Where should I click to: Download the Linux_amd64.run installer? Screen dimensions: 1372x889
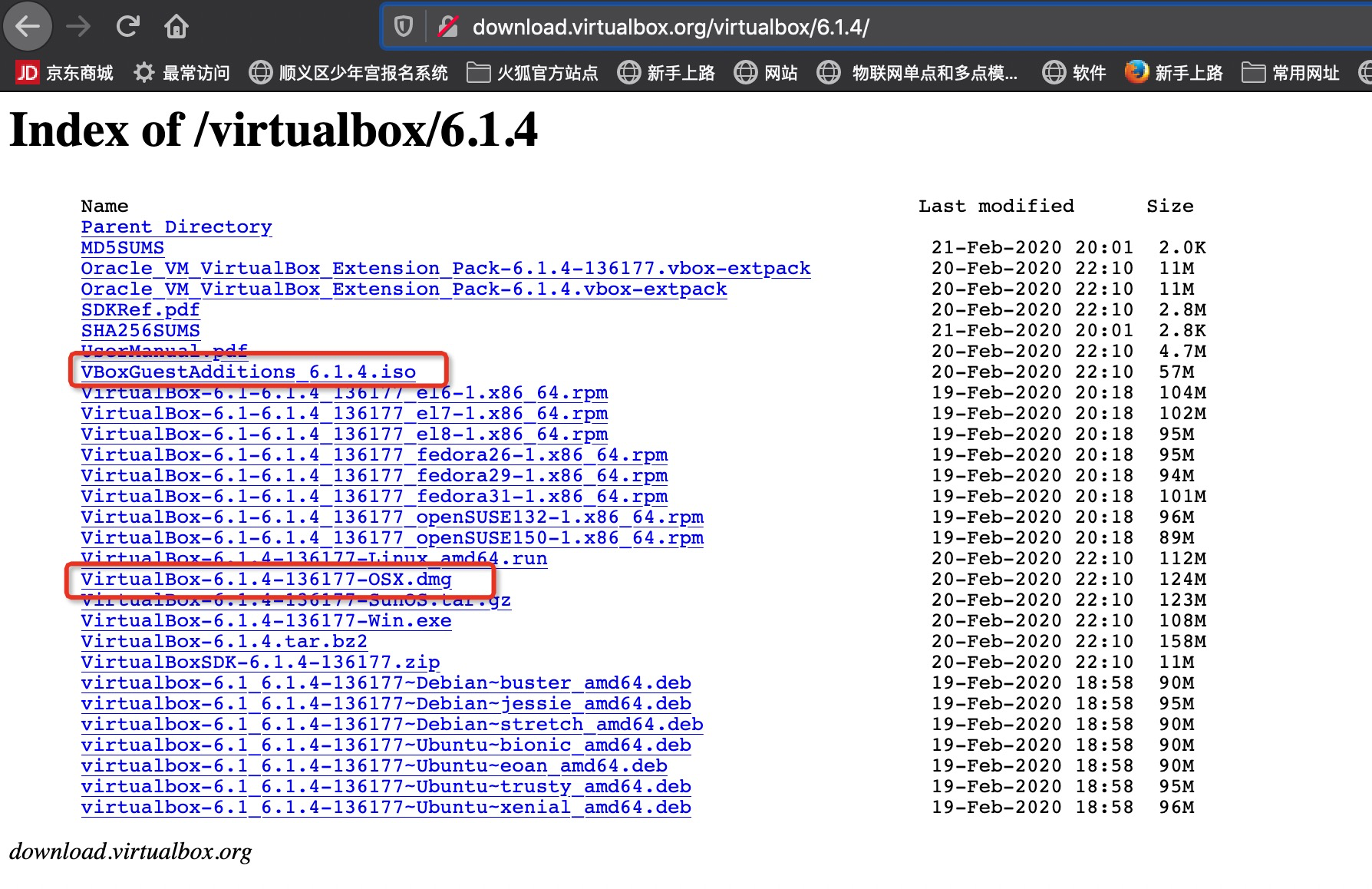point(315,559)
